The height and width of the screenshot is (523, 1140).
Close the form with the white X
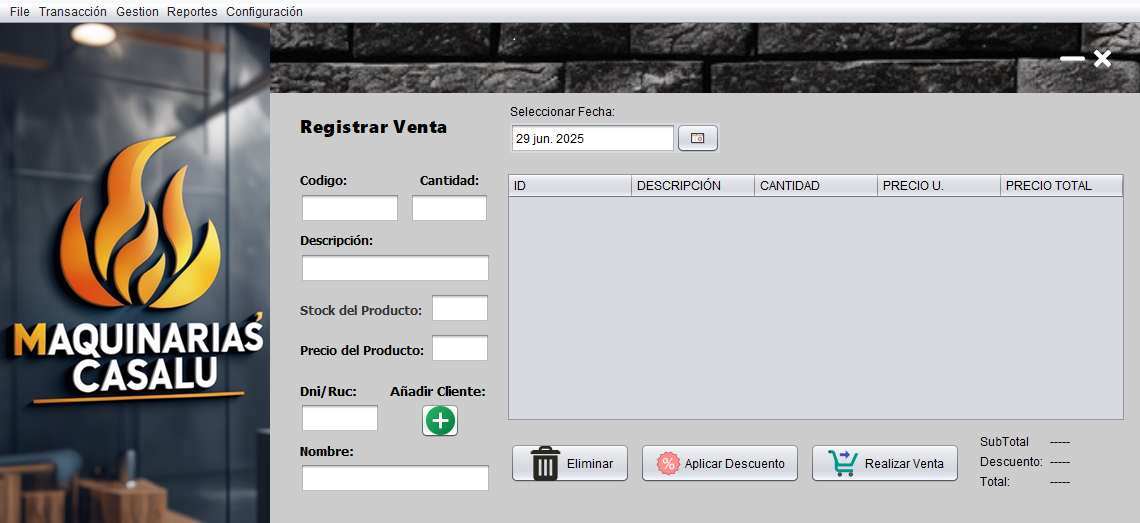tap(1102, 59)
